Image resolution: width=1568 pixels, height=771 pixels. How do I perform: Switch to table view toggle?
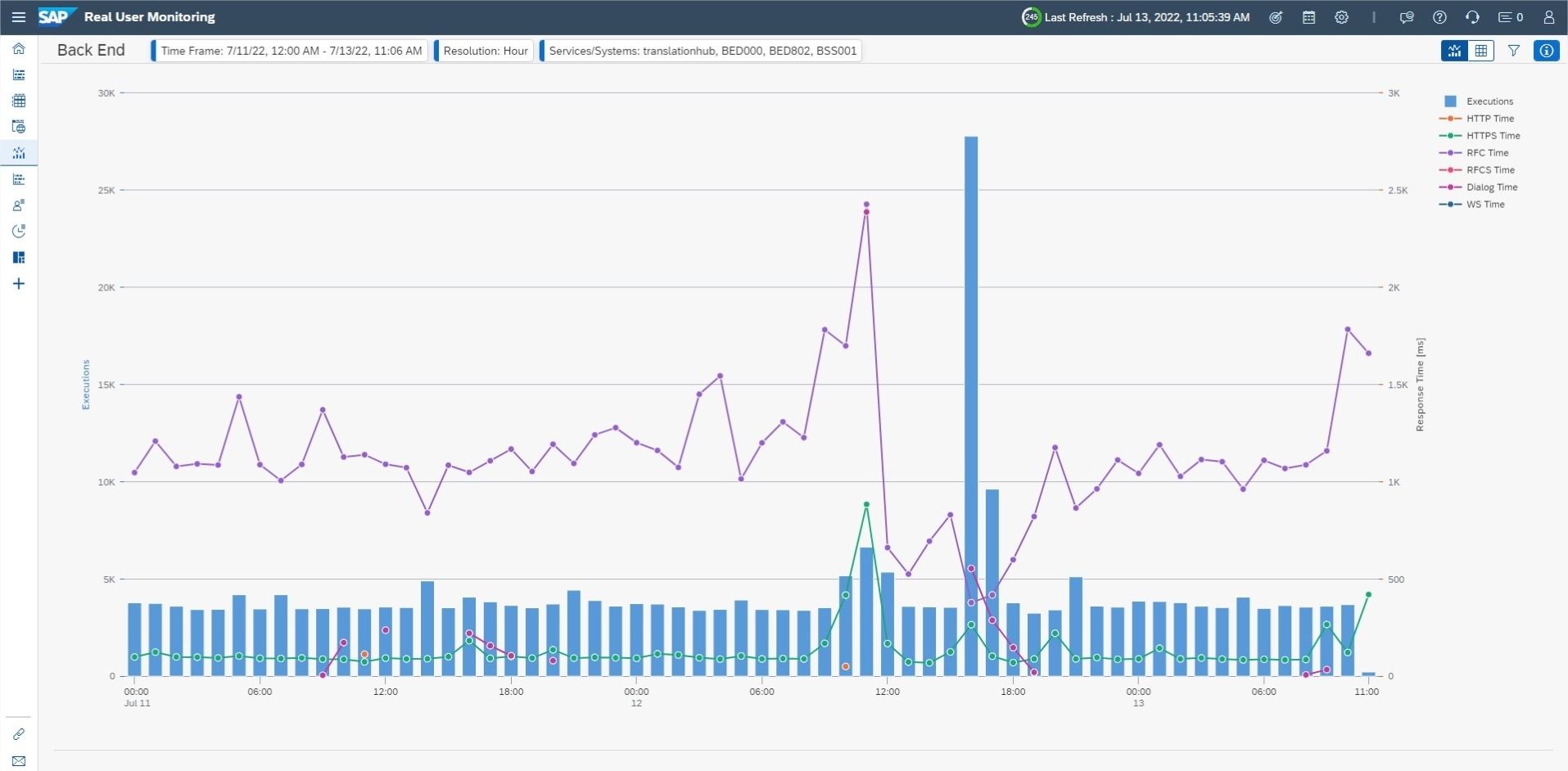point(1481,51)
